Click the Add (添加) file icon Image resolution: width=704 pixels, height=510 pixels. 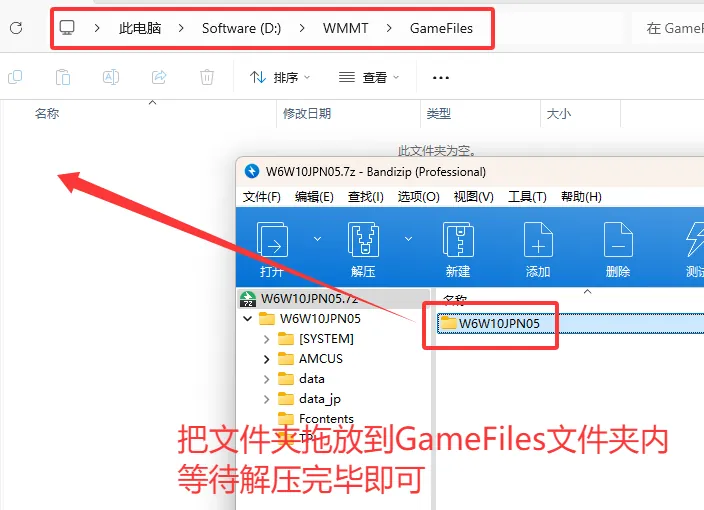[x=538, y=241]
